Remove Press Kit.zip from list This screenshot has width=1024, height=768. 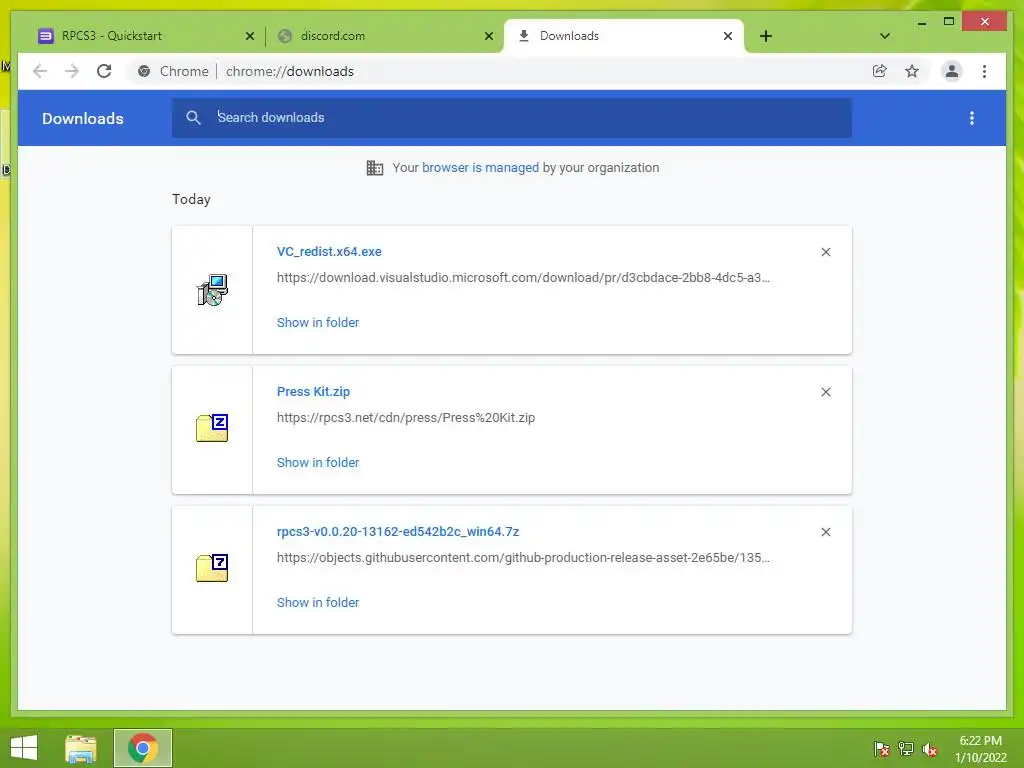tap(825, 392)
